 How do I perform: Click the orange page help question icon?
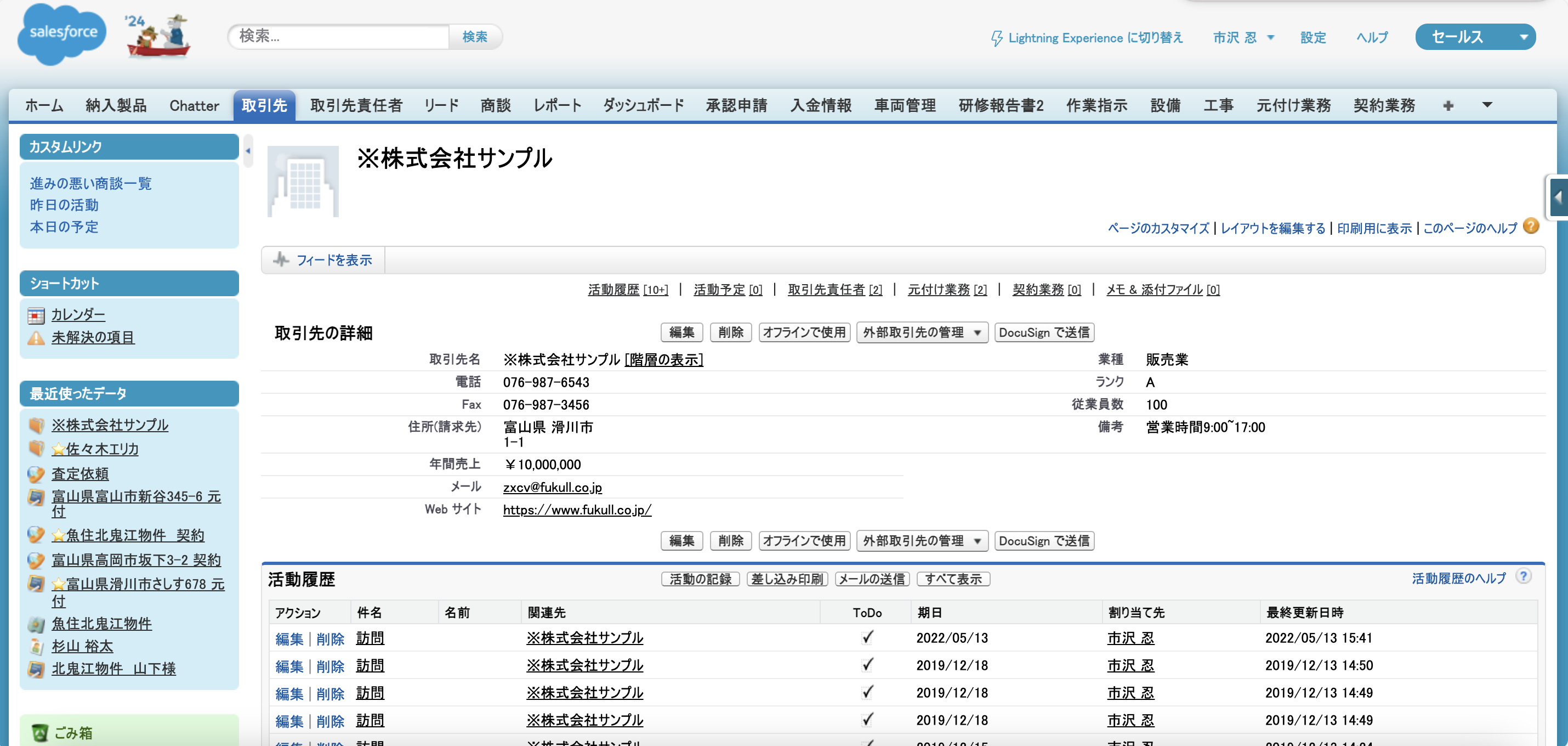[1531, 227]
